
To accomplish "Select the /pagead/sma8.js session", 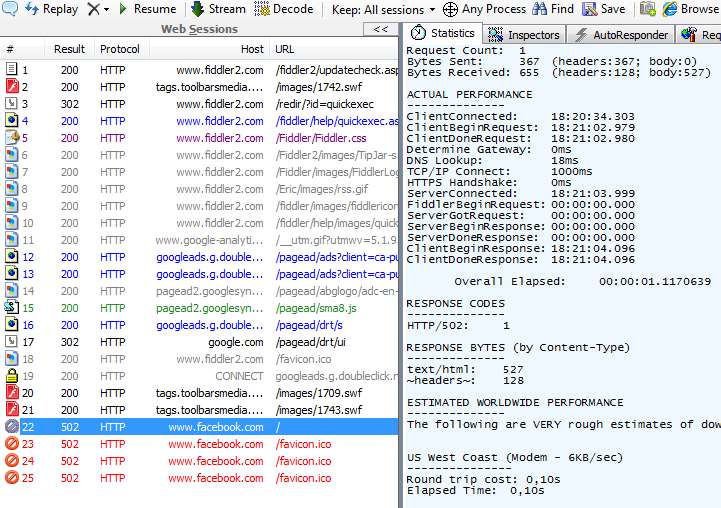I will (x=200, y=308).
